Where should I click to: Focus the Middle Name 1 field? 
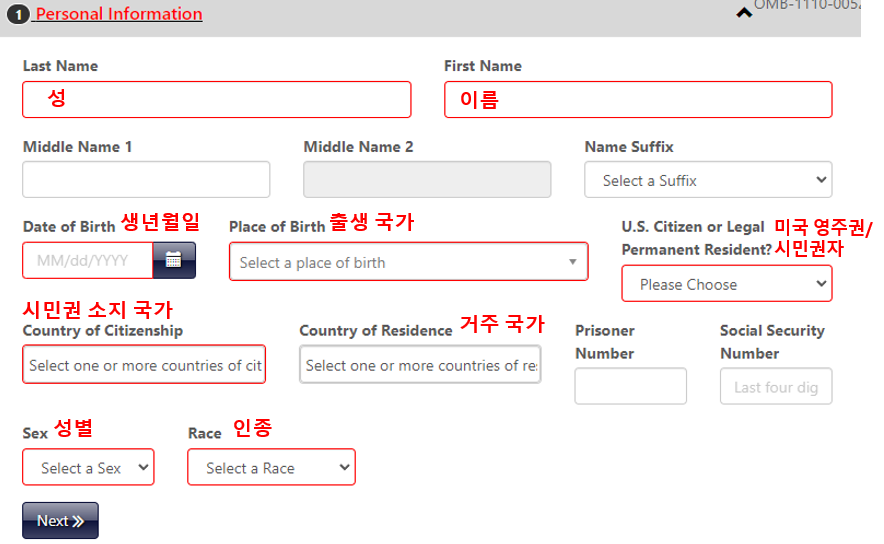[146, 180]
